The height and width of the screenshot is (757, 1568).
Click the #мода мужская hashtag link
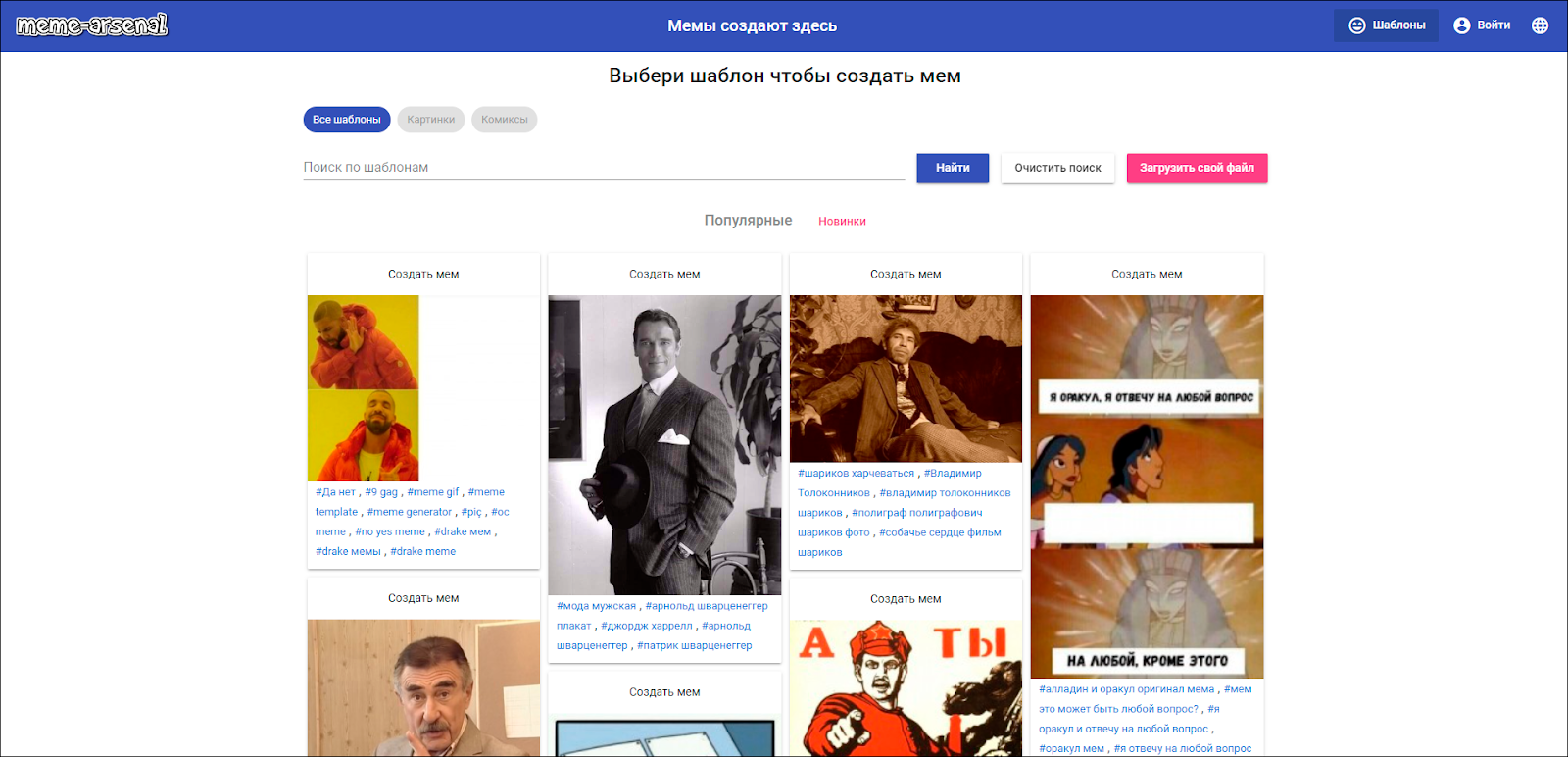(x=596, y=606)
